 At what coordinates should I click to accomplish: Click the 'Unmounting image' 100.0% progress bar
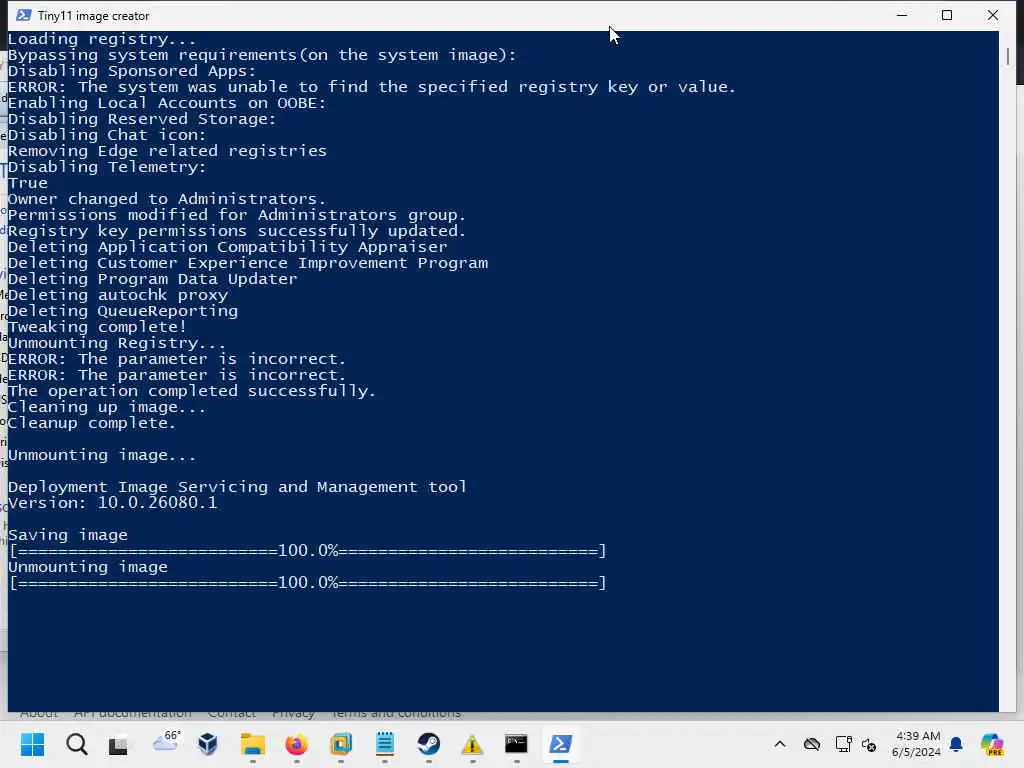(308, 583)
